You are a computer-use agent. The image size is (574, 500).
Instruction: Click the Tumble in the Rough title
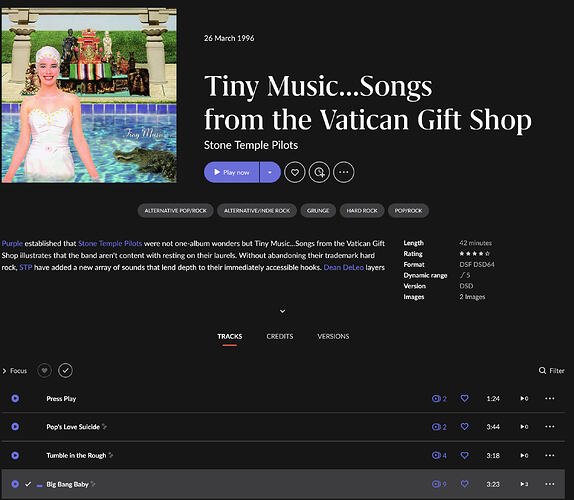(76, 455)
